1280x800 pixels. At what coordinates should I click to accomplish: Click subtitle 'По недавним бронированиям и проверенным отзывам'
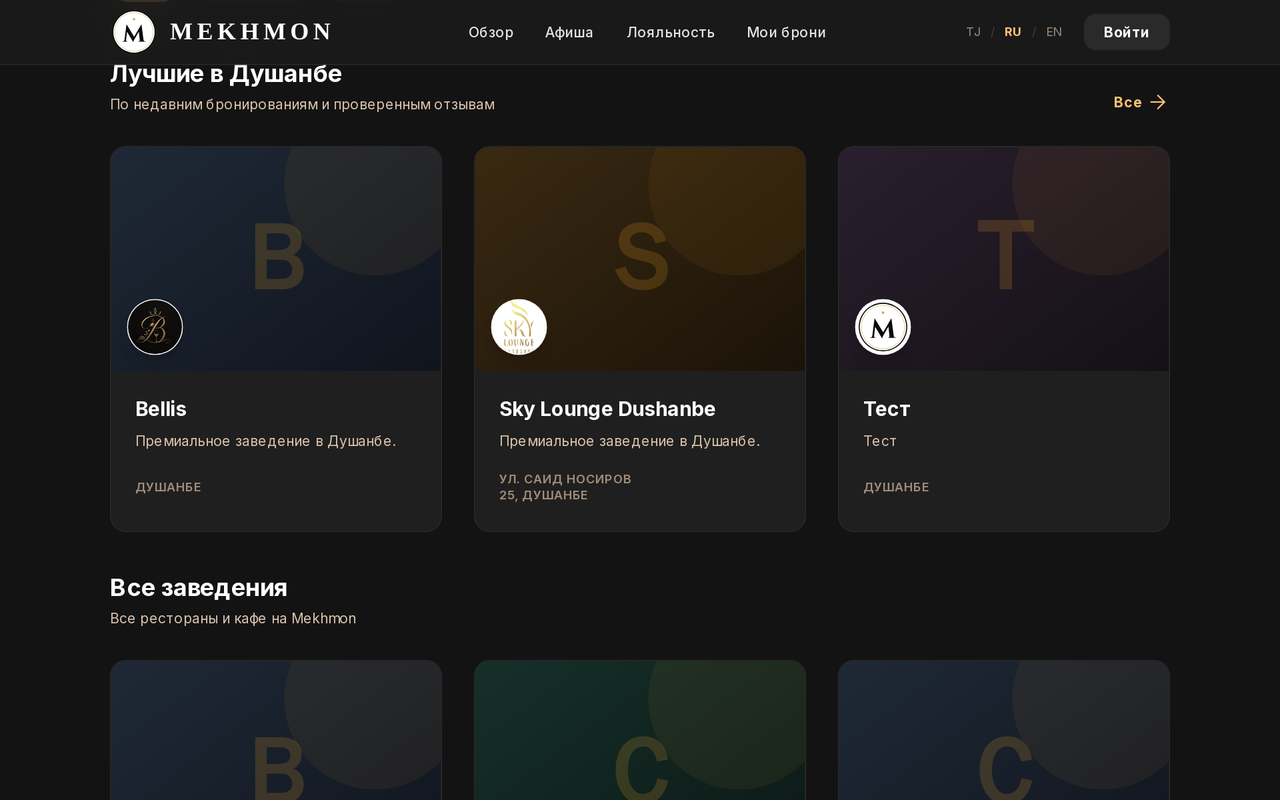point(302,104)
